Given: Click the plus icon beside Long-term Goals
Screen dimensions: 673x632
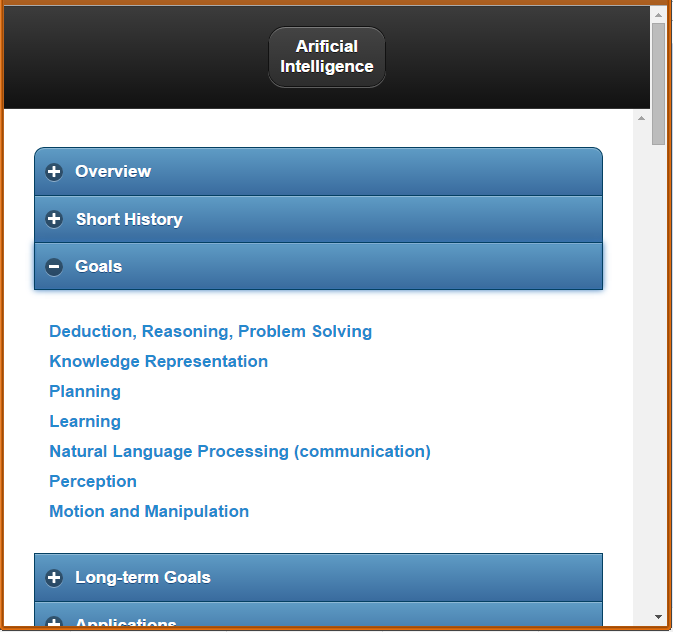Looking at the screenshot, I should (54, 577).
